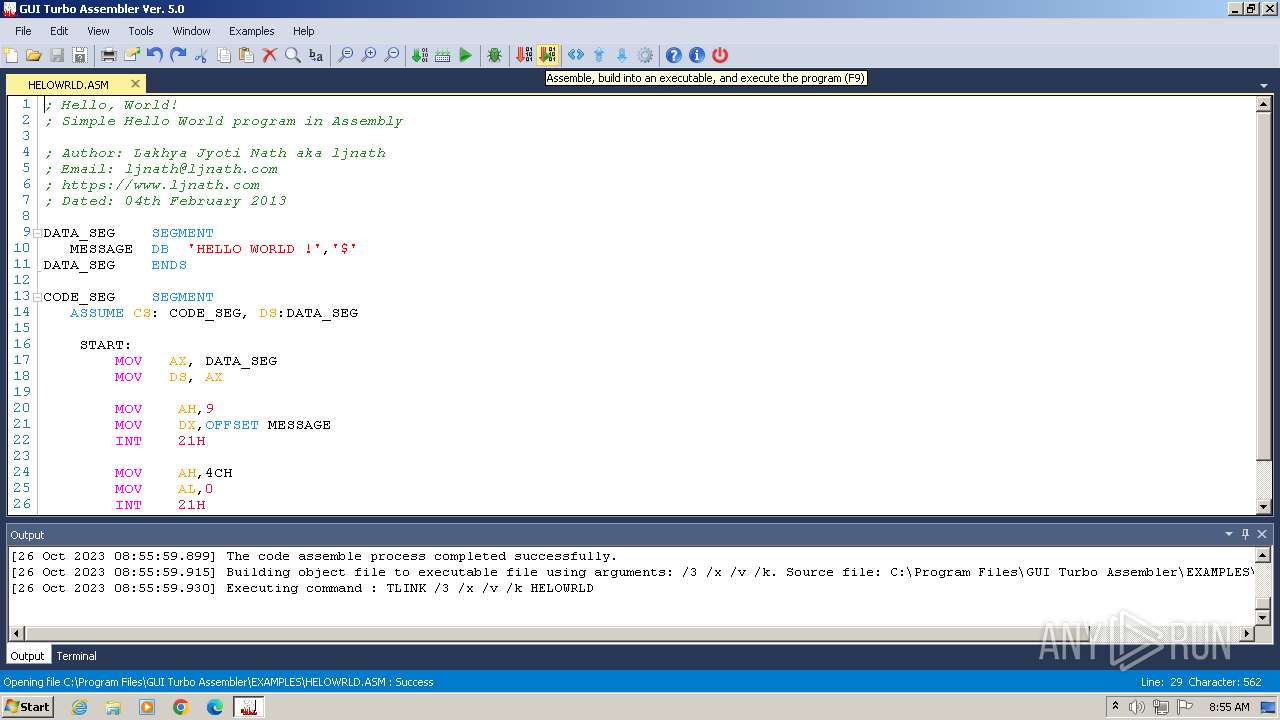
Task: Click the first zoom magnifier icon
Action: [345, 55]
